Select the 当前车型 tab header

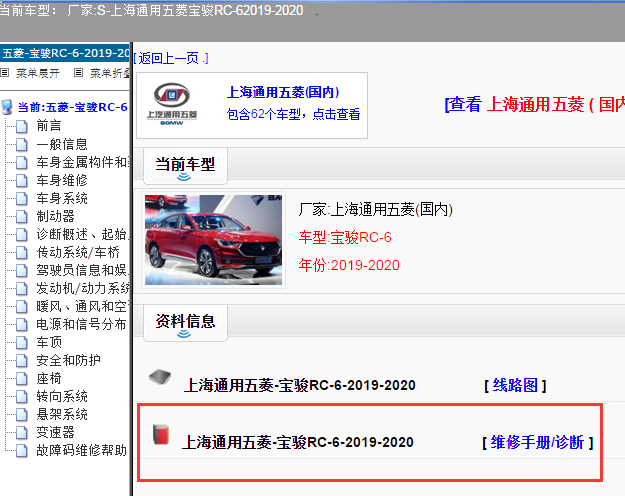[185, 164]
